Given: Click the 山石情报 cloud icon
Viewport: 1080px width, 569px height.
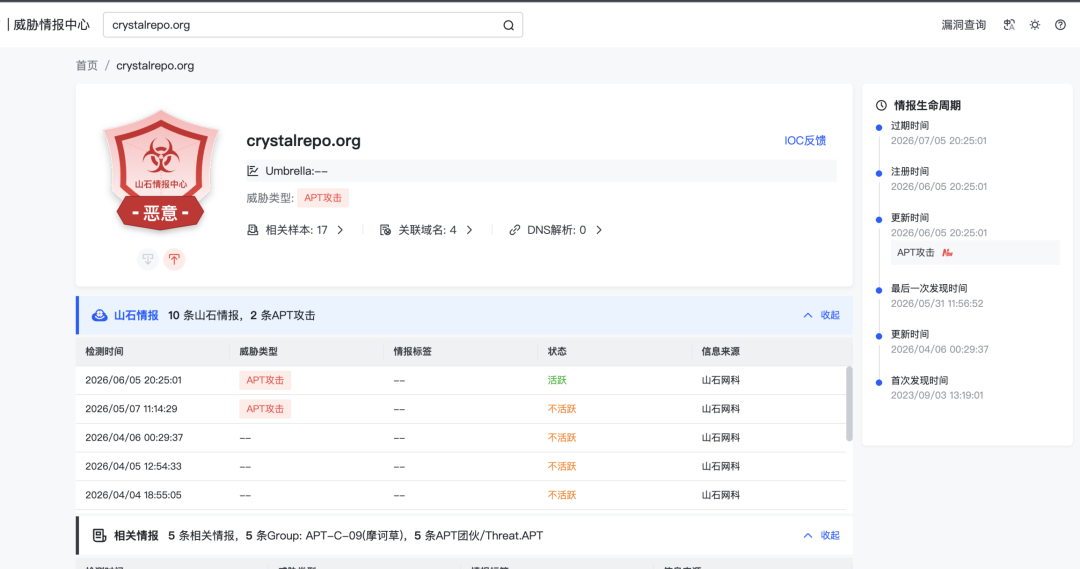Looking at the screenshot, I should pos(100,315).
